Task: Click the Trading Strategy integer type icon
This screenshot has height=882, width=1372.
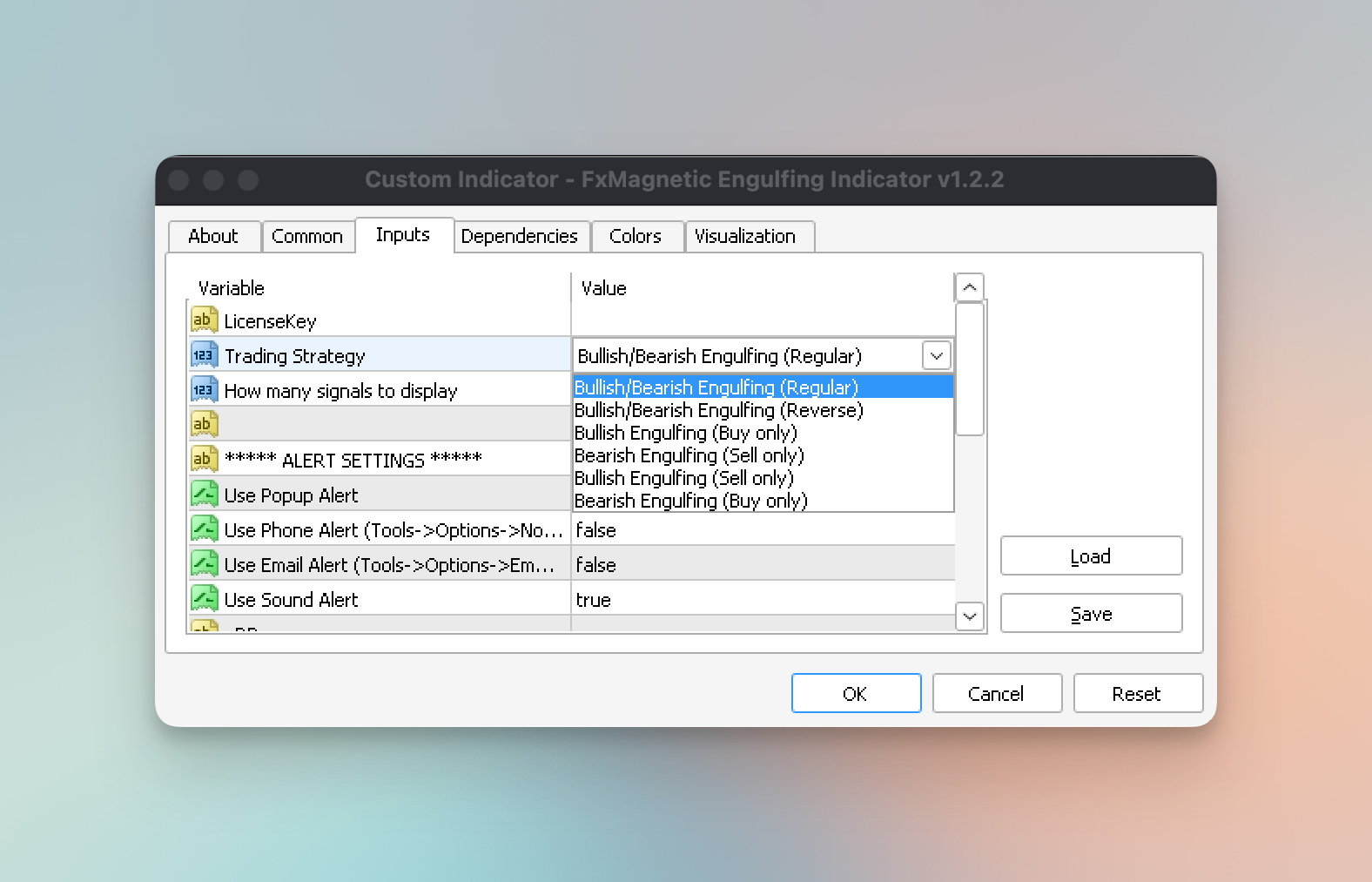Action: [204, 355]
